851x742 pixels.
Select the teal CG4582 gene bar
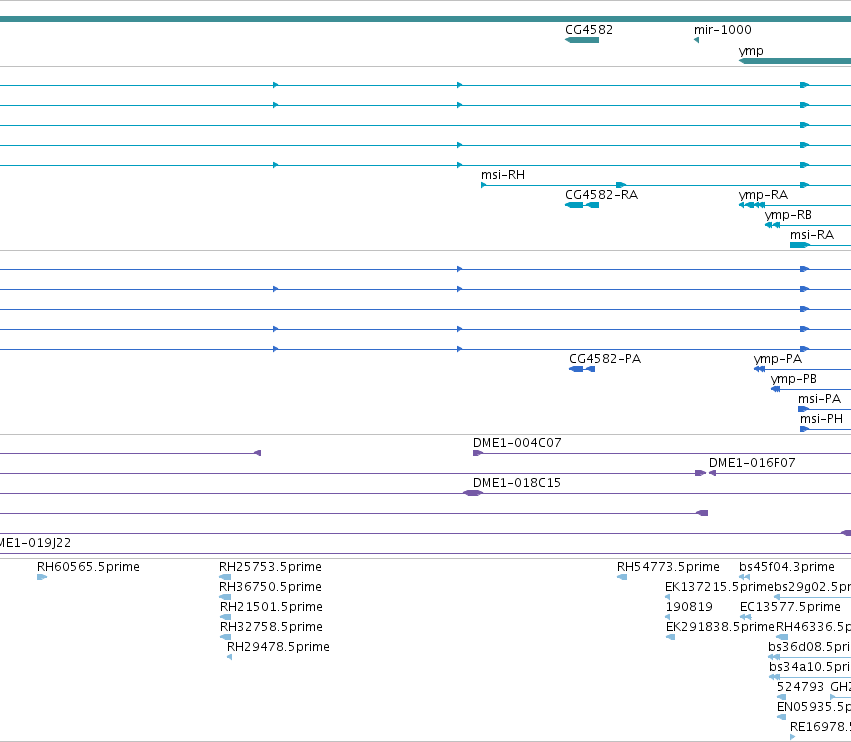point(582,40)
